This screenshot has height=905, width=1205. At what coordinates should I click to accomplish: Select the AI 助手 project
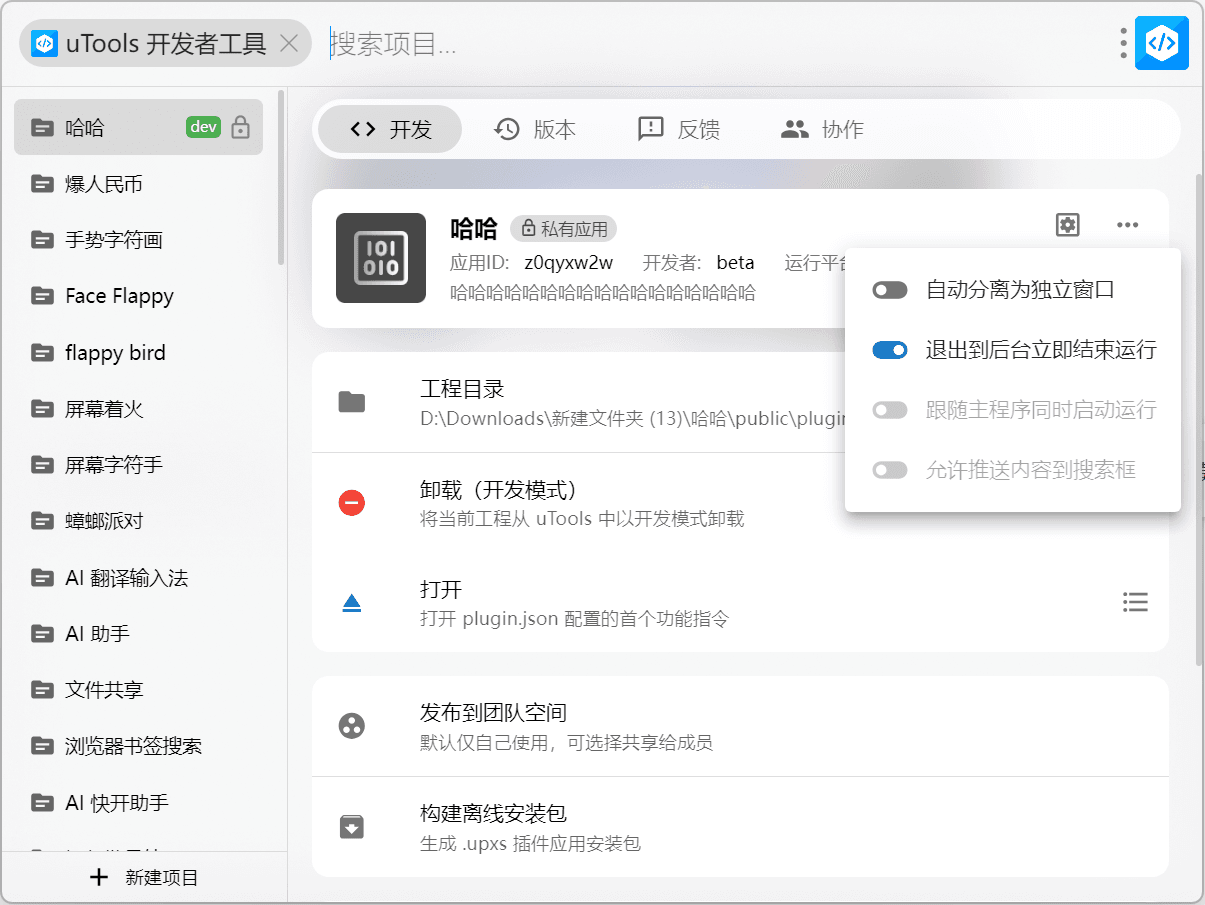(x=138, y=634)
